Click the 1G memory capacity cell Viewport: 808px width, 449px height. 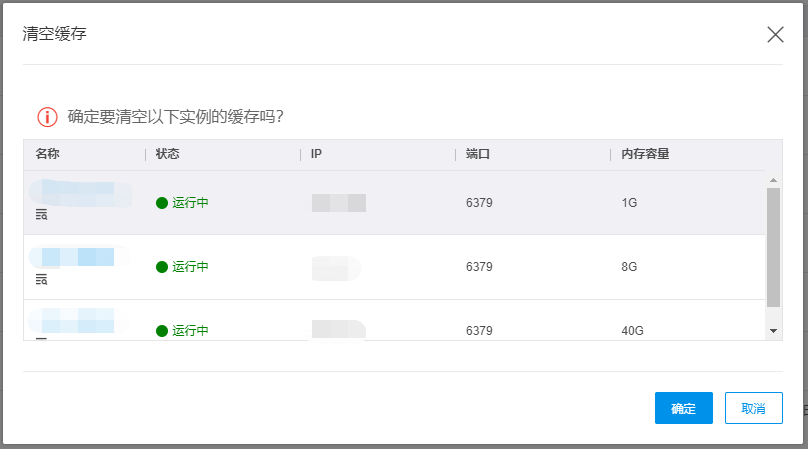(x=629, y=203)
